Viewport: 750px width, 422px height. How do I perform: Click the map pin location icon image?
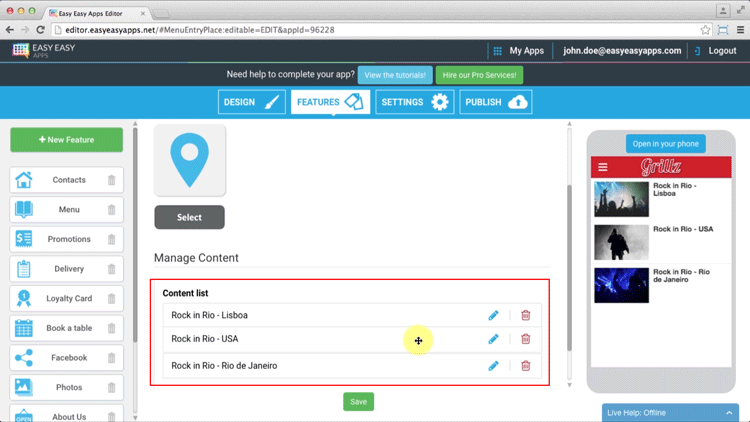click(x=189, y=160)
